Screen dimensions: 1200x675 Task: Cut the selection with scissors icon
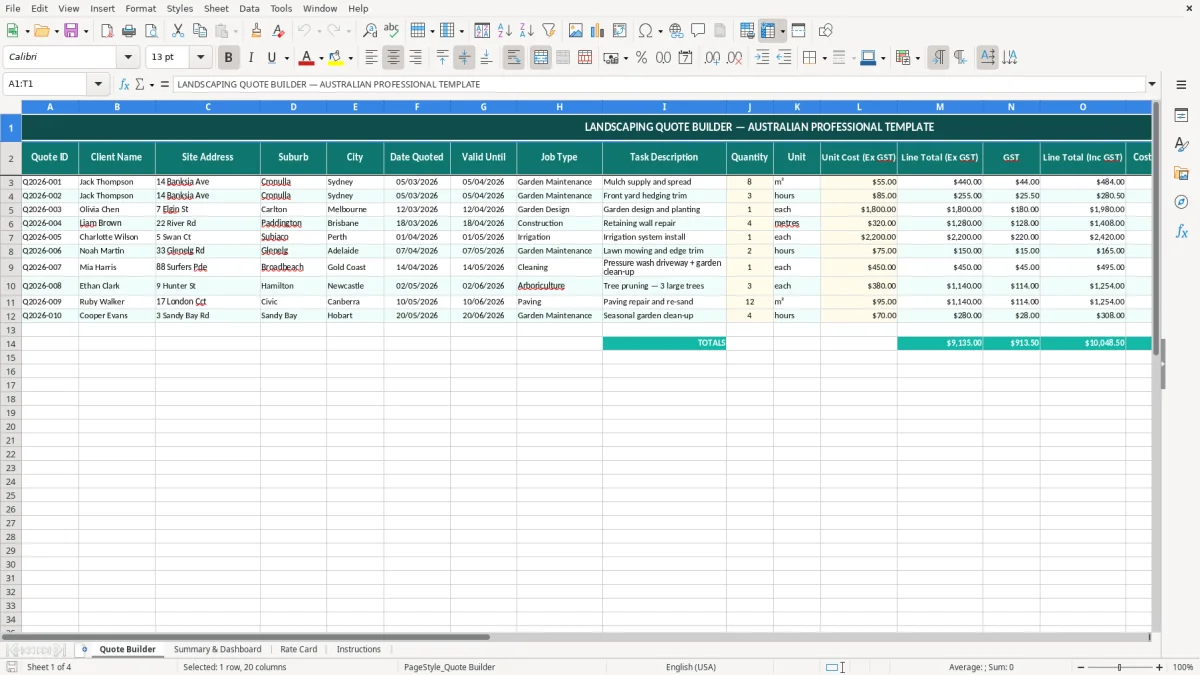tap(178, 31)
